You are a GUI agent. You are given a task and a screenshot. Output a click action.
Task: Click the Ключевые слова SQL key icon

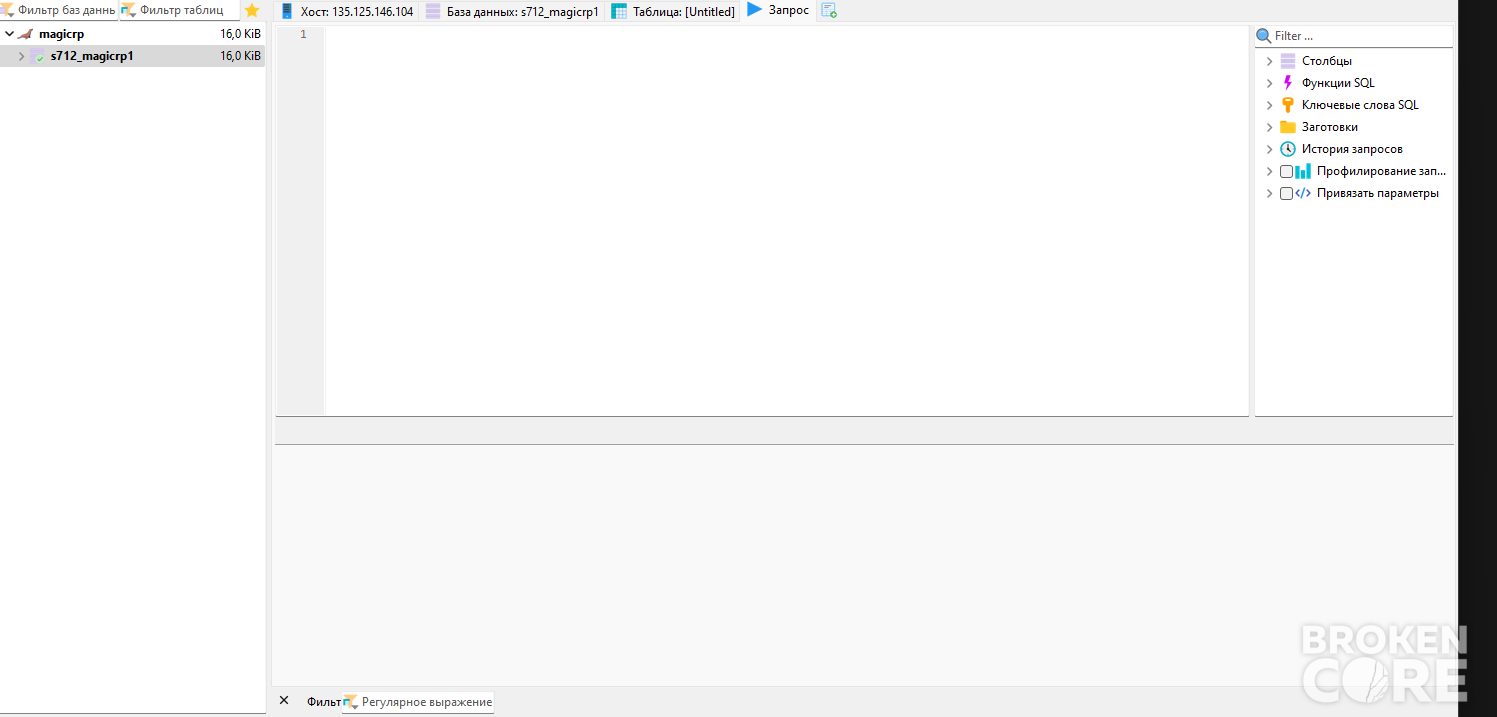tap(1288, 105)
